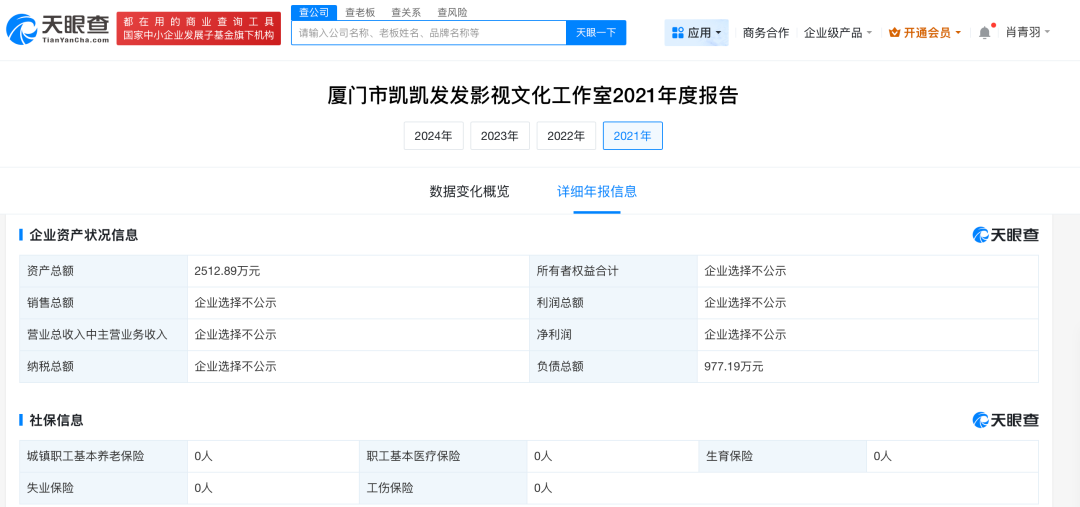Click the Tianyancha logo in header

point(58,30)
